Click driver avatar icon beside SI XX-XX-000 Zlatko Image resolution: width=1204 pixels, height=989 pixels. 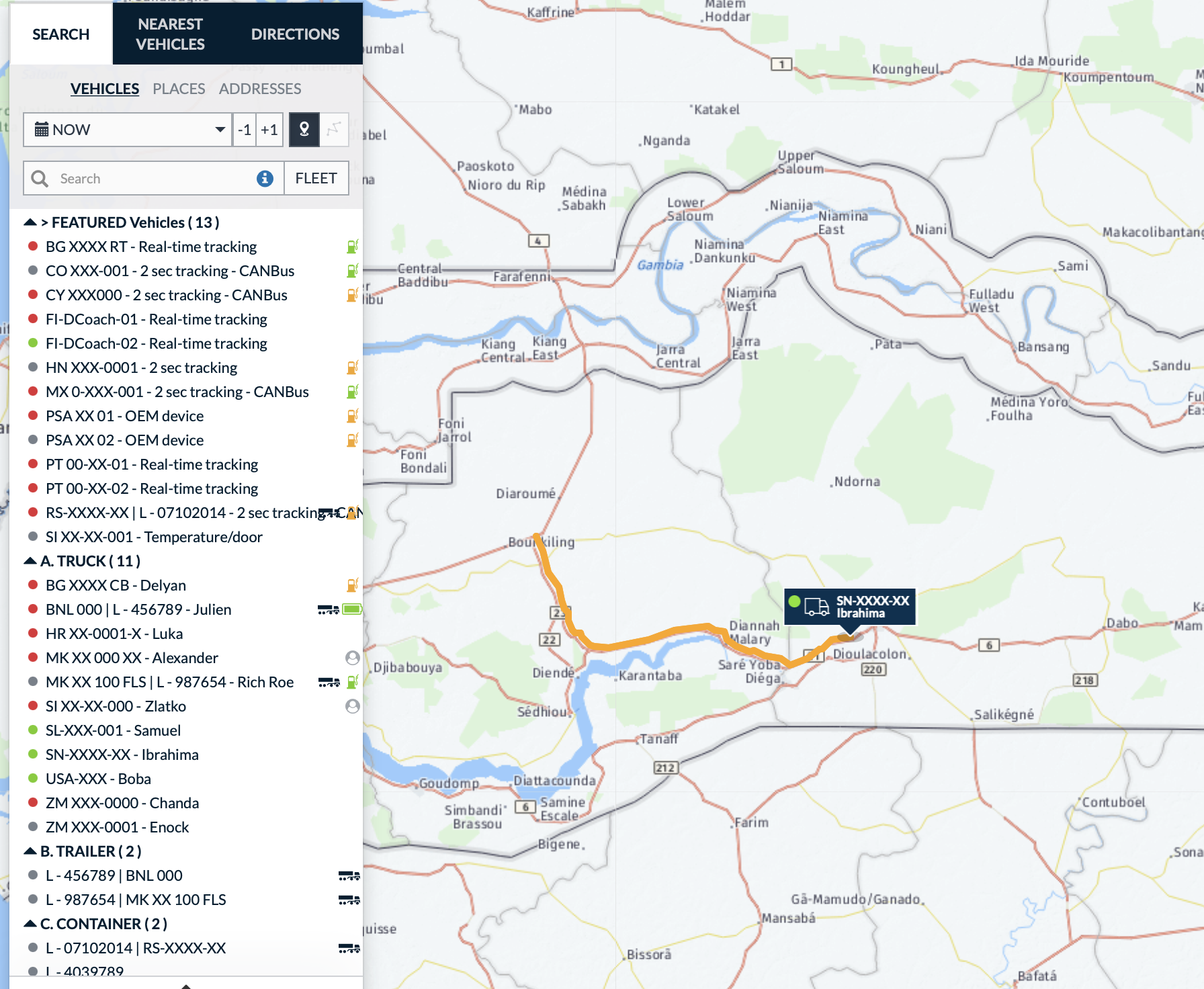352,706
